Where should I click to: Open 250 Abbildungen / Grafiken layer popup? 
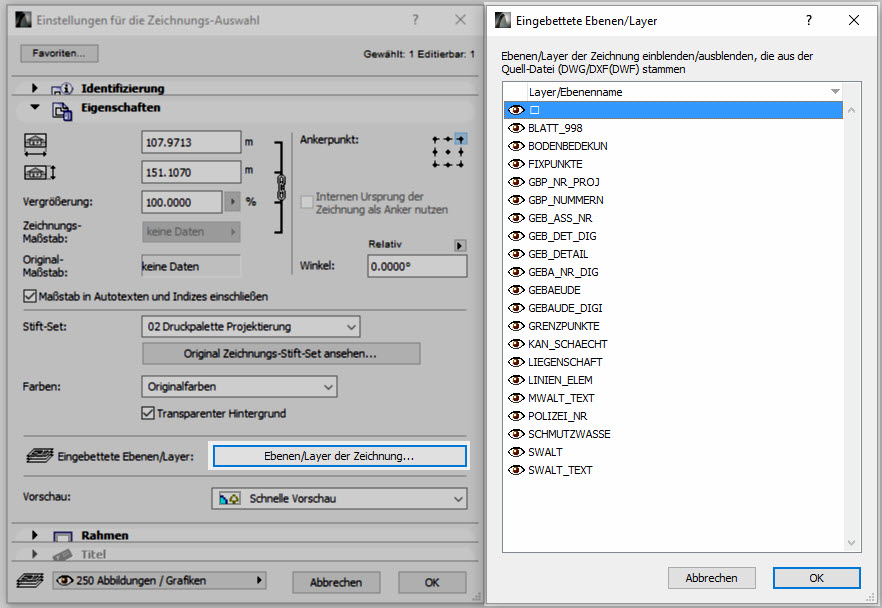point(159,580)
